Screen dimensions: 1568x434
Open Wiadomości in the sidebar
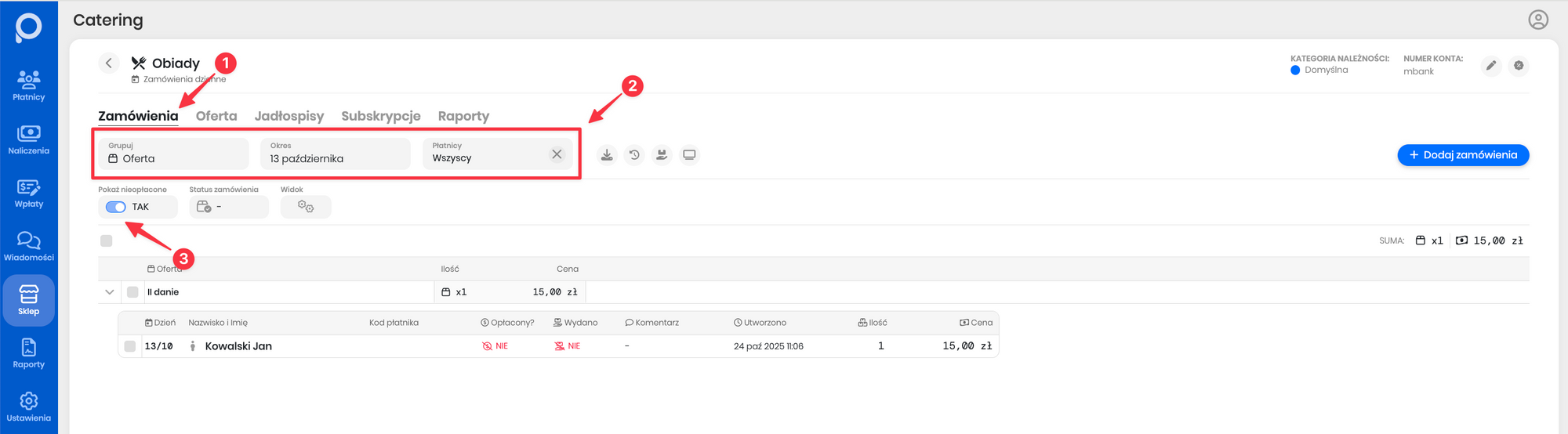click(29, 246)
